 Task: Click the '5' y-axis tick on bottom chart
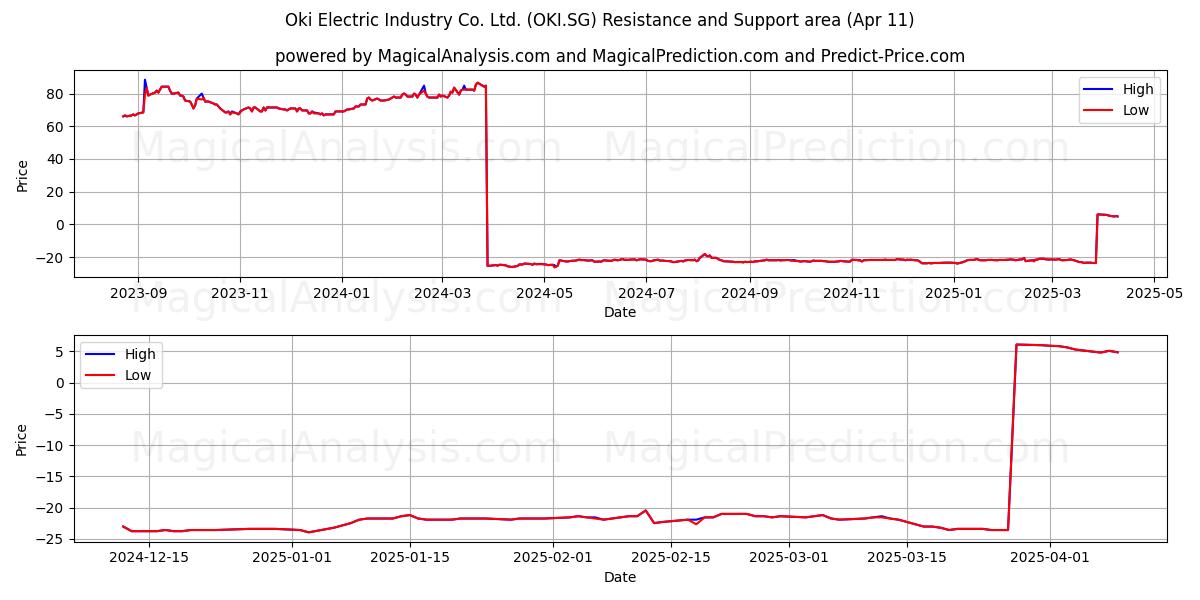point(61,352)
